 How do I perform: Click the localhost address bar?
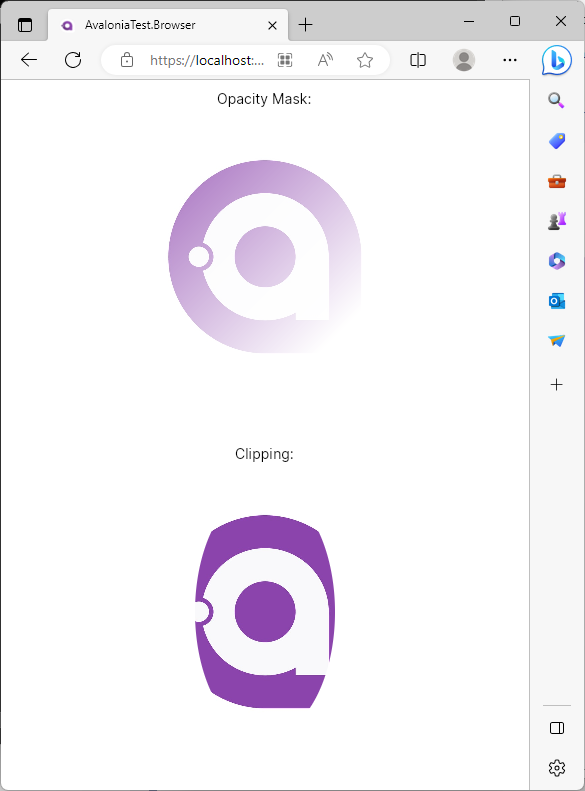[207, 61]
